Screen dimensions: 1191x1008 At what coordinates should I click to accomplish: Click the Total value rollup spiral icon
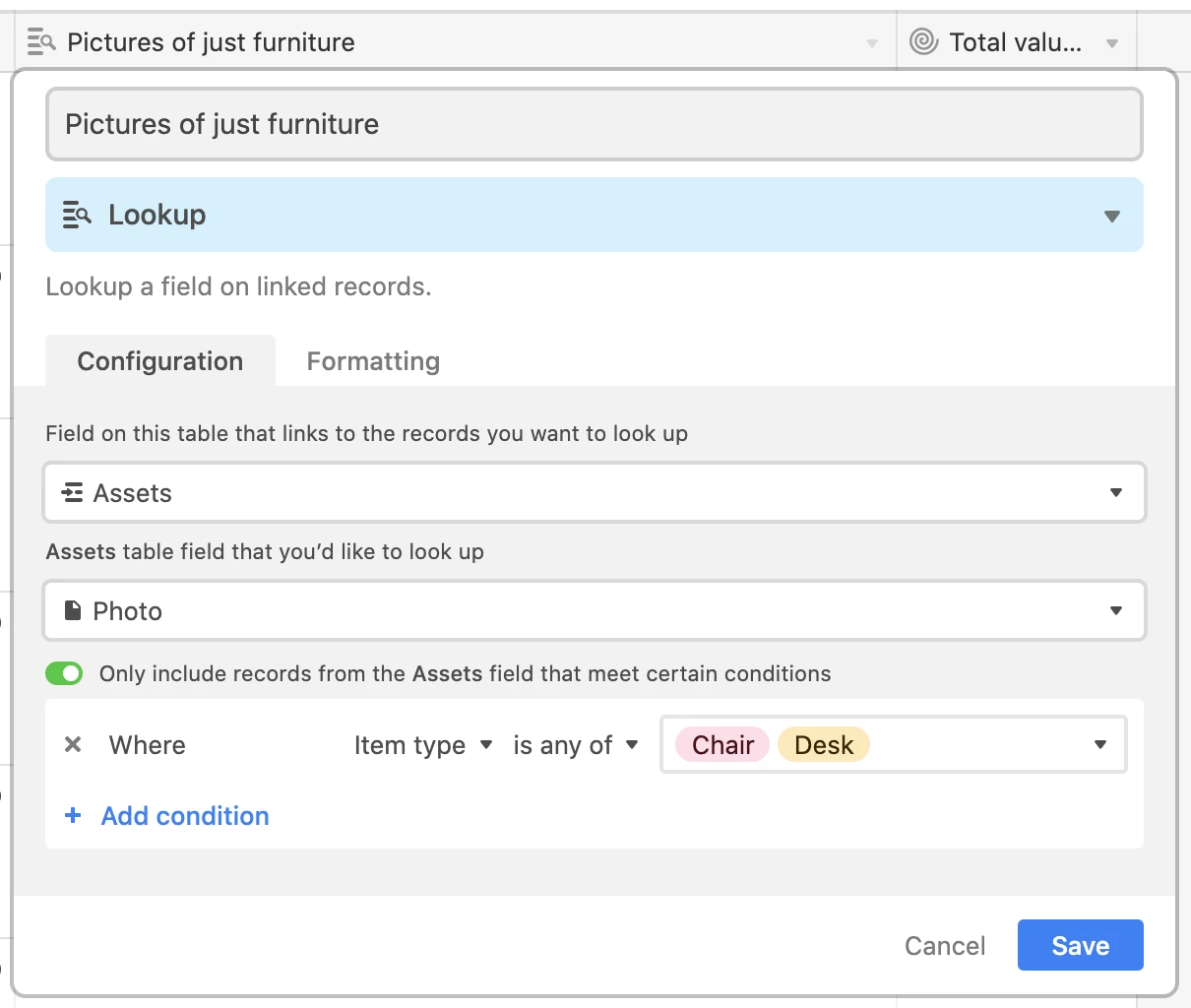tap(923, 41)
